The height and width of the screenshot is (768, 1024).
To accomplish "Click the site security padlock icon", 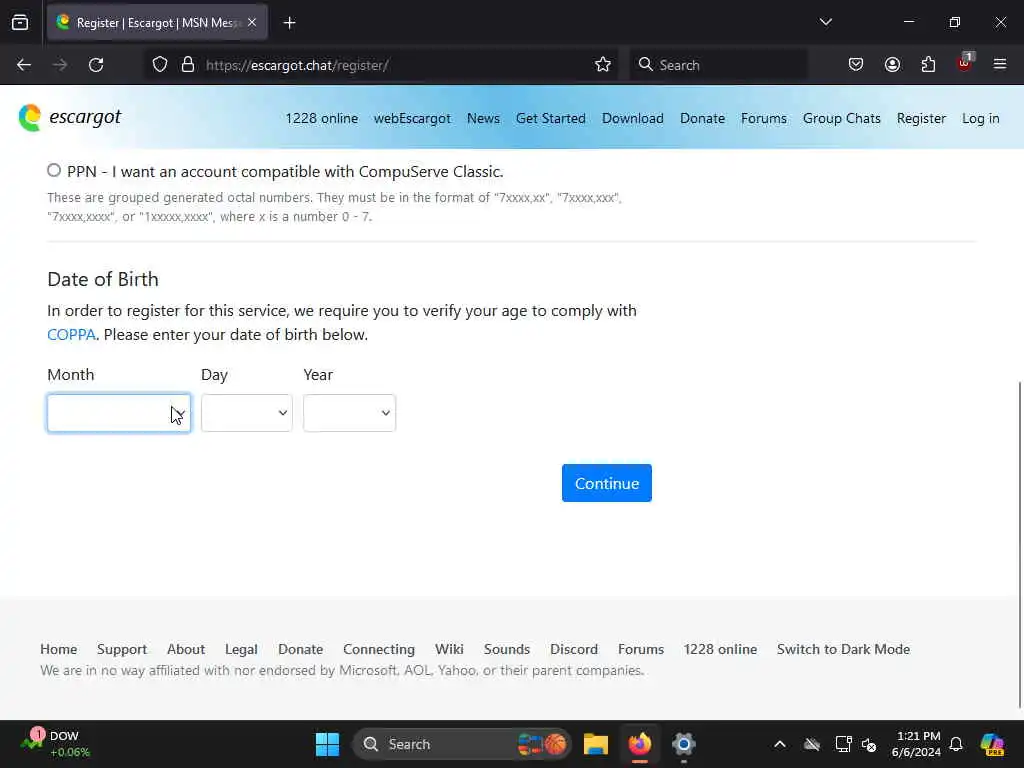I will 188,65.
